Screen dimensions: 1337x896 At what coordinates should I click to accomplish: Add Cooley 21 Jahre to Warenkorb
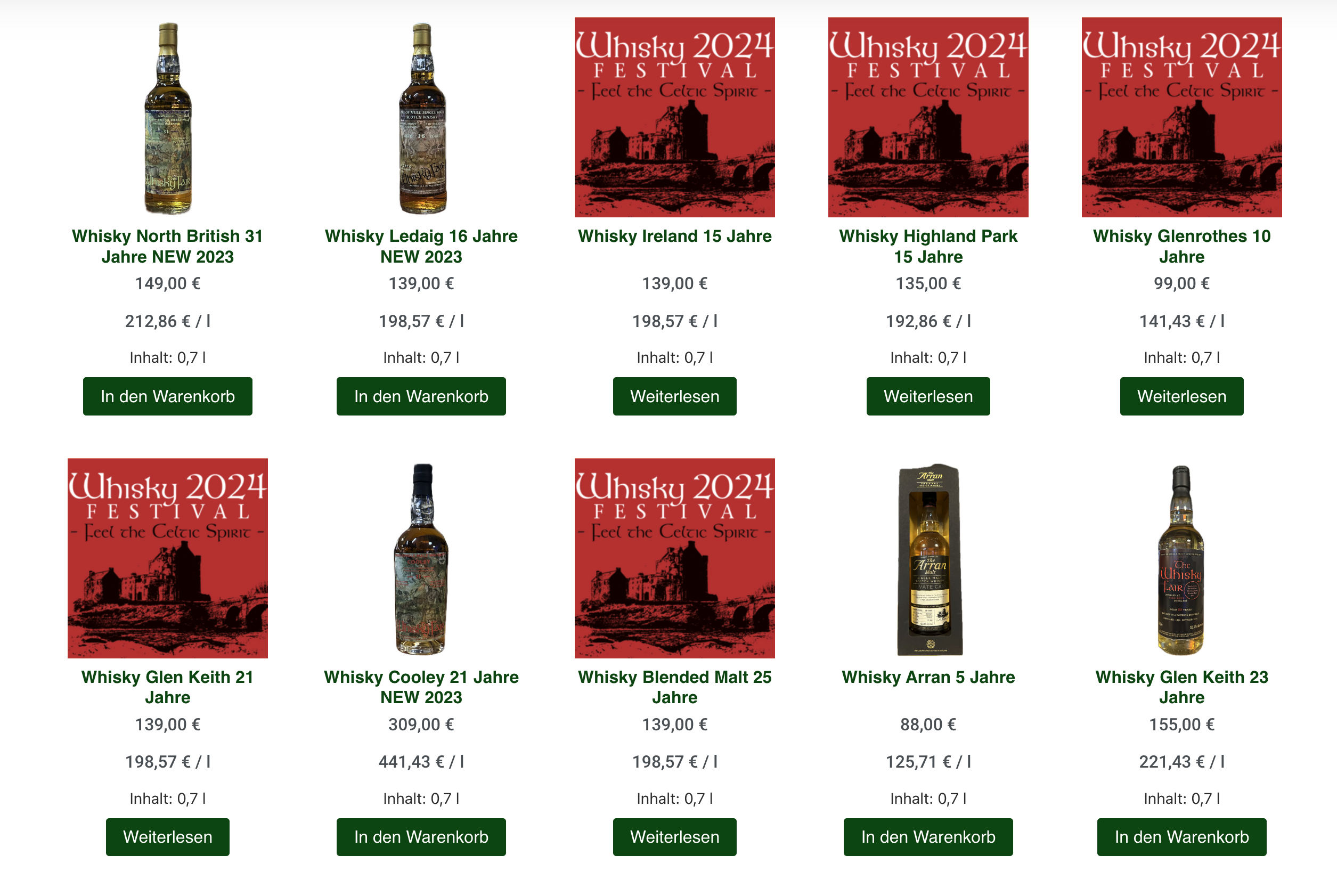coord(421,837)
